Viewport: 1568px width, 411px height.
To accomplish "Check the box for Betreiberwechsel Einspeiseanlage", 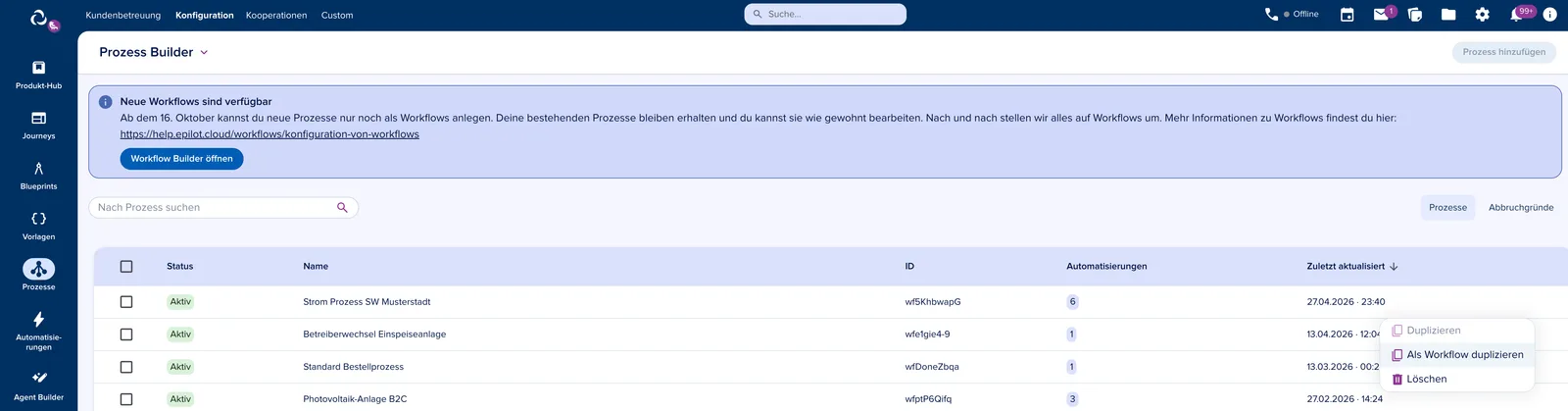I will pos(126,334).
